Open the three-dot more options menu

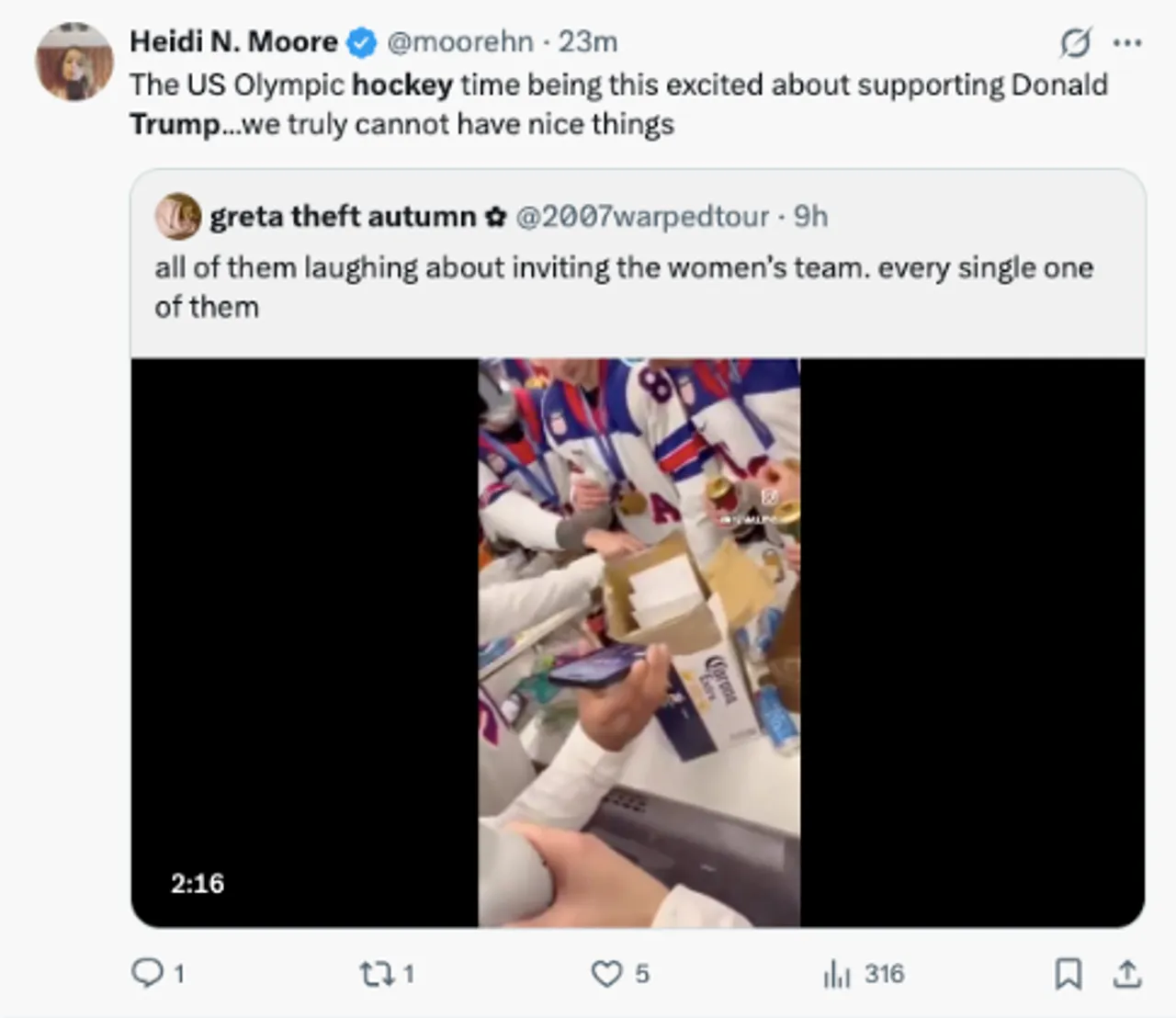(1127, 42)
